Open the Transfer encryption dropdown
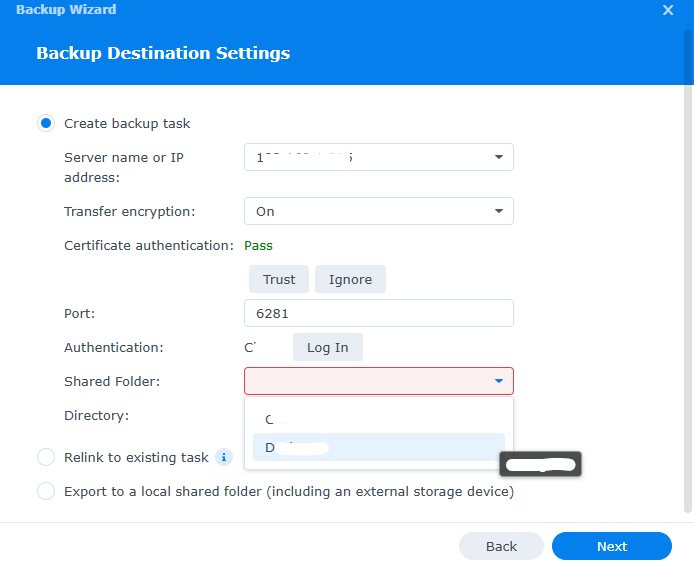The height and width of the screenshot is (565, 694). [x=499, y=211]
